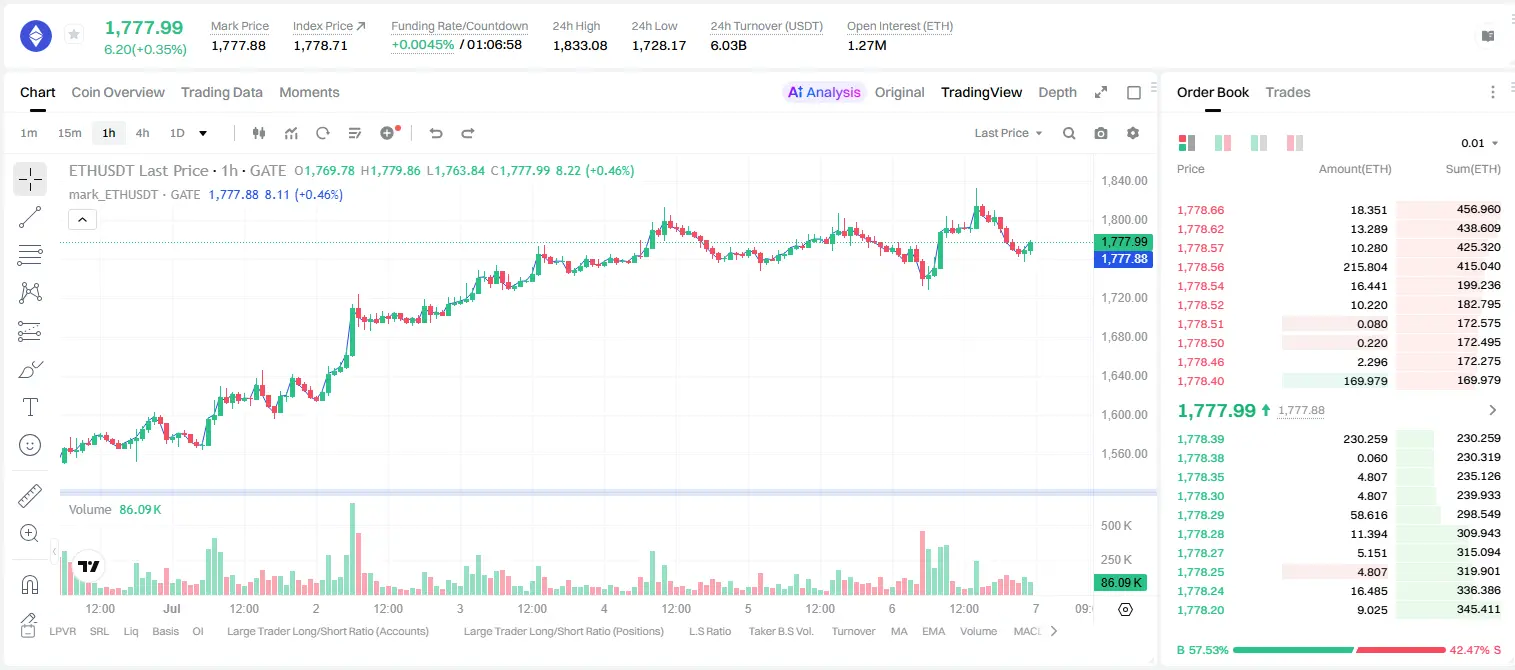Expand more timeframe options next to 1D
The width and height of the screenshot is (1515, 670).
click(203, 133)
